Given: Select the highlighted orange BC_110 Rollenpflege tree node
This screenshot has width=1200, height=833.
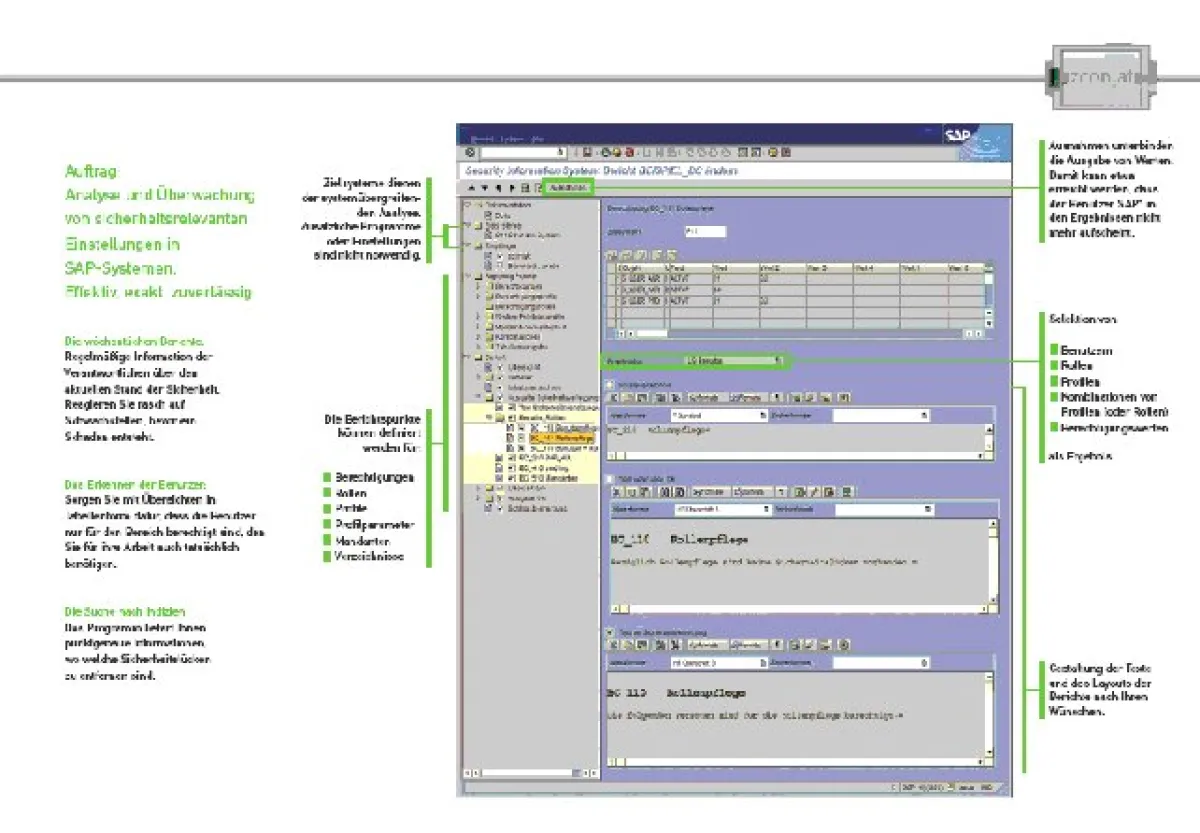Looking at the screenshot, I should pyautogui.click(x=560, y=438).
